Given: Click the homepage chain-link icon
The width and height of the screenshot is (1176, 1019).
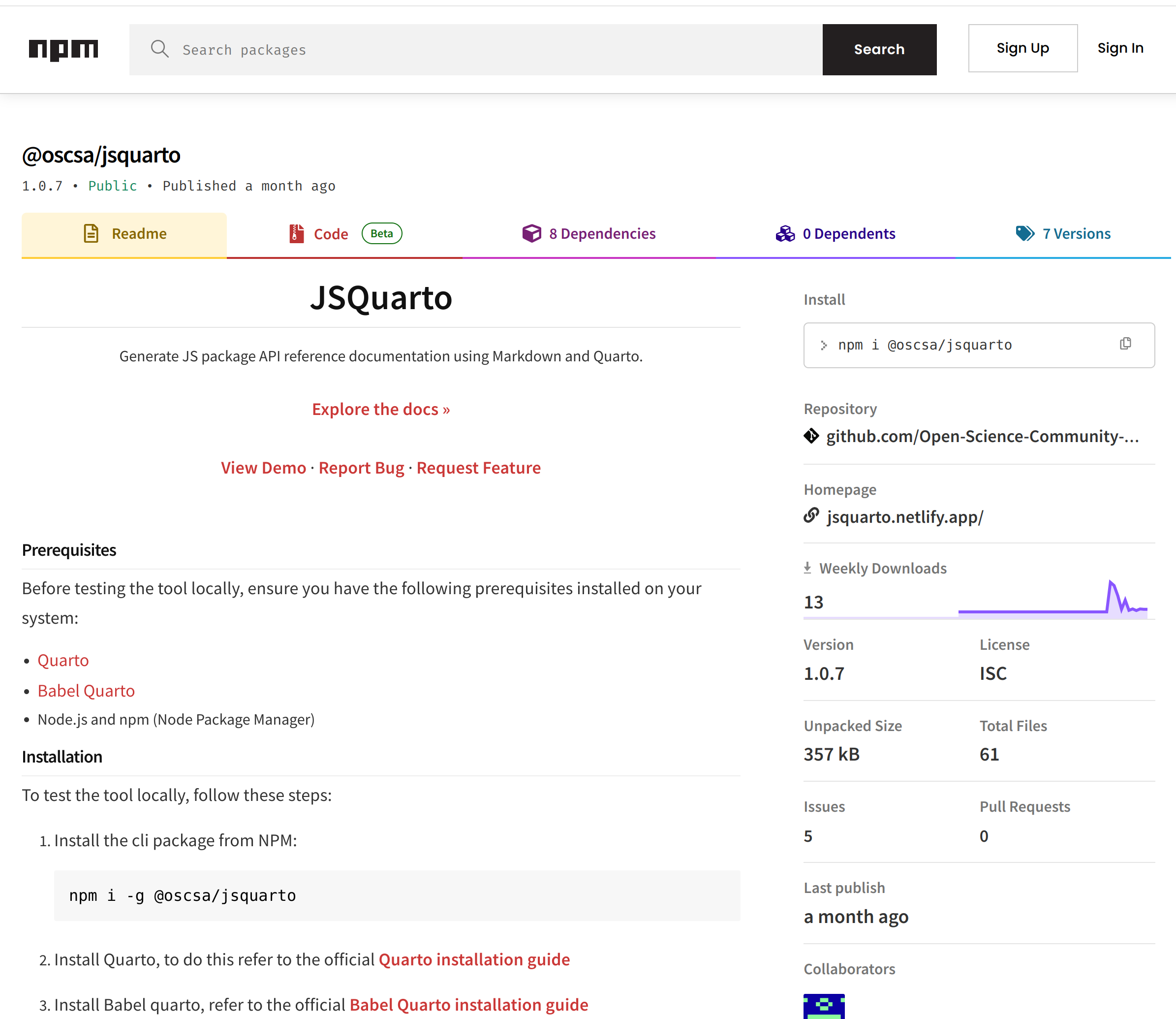Looking at the screenshot, I should point(811,515).
